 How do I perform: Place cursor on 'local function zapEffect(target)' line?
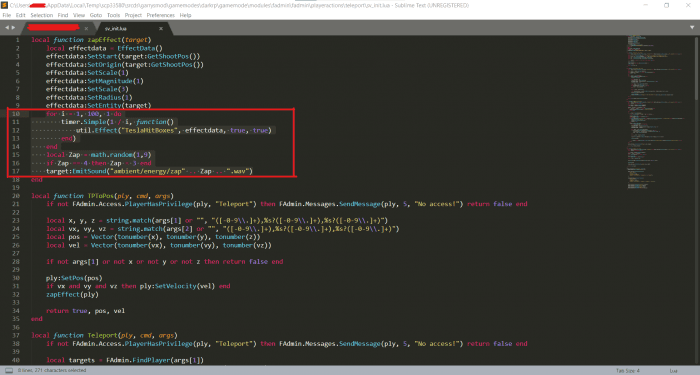pos(91,40)
